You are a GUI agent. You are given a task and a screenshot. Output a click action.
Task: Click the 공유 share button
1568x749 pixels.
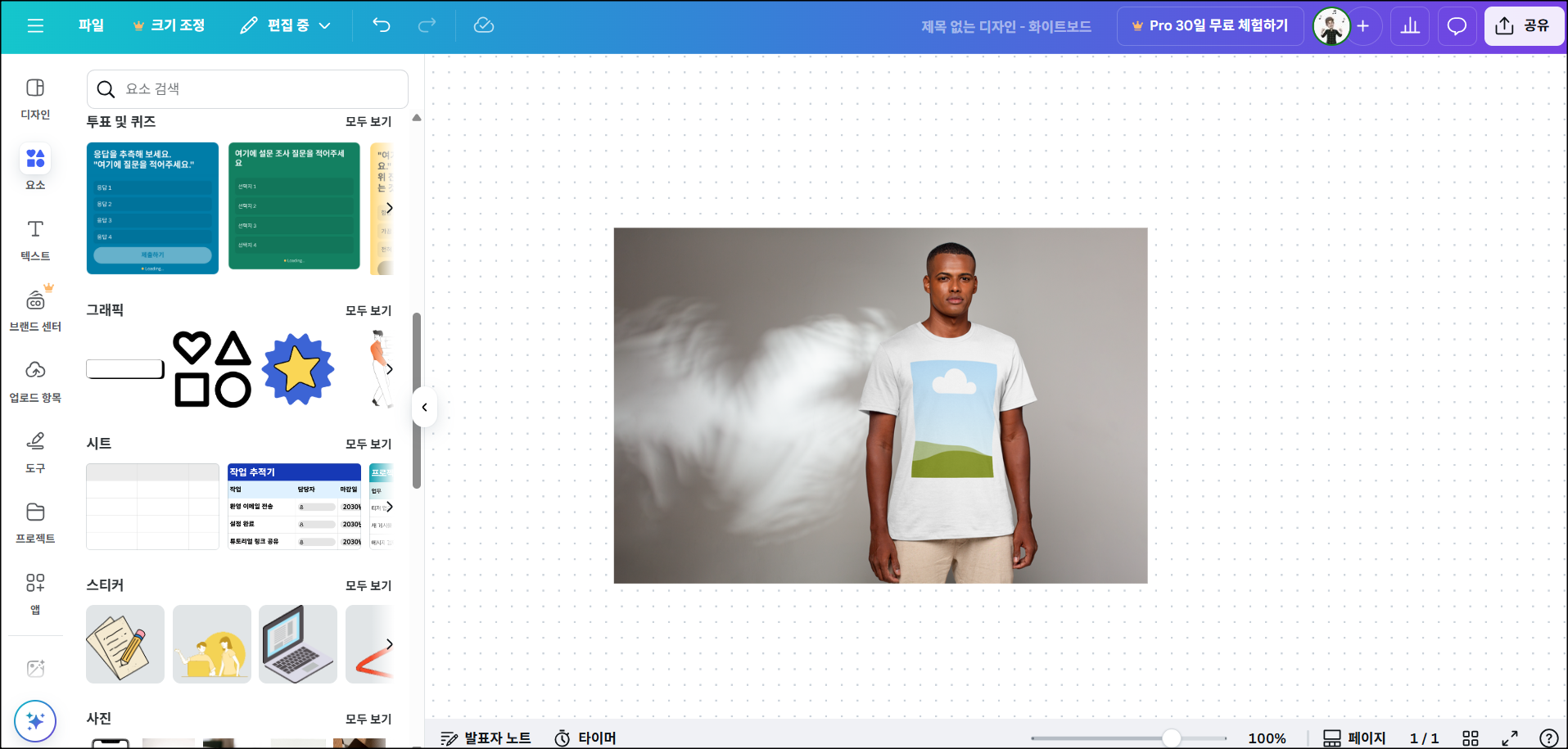tap(1524, 26)
